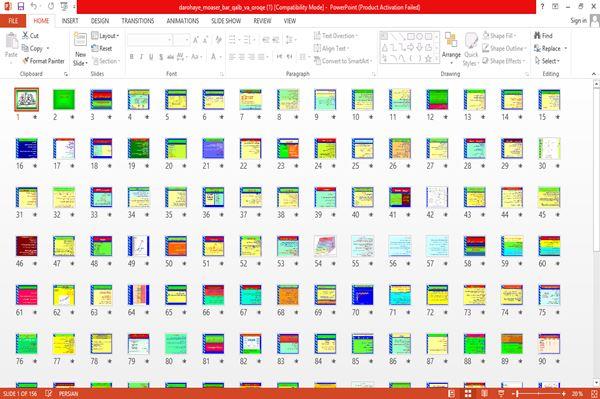Switch to Reading View in status bar
The height and width of the screenshot is (399, 600).
click(484, 394)
